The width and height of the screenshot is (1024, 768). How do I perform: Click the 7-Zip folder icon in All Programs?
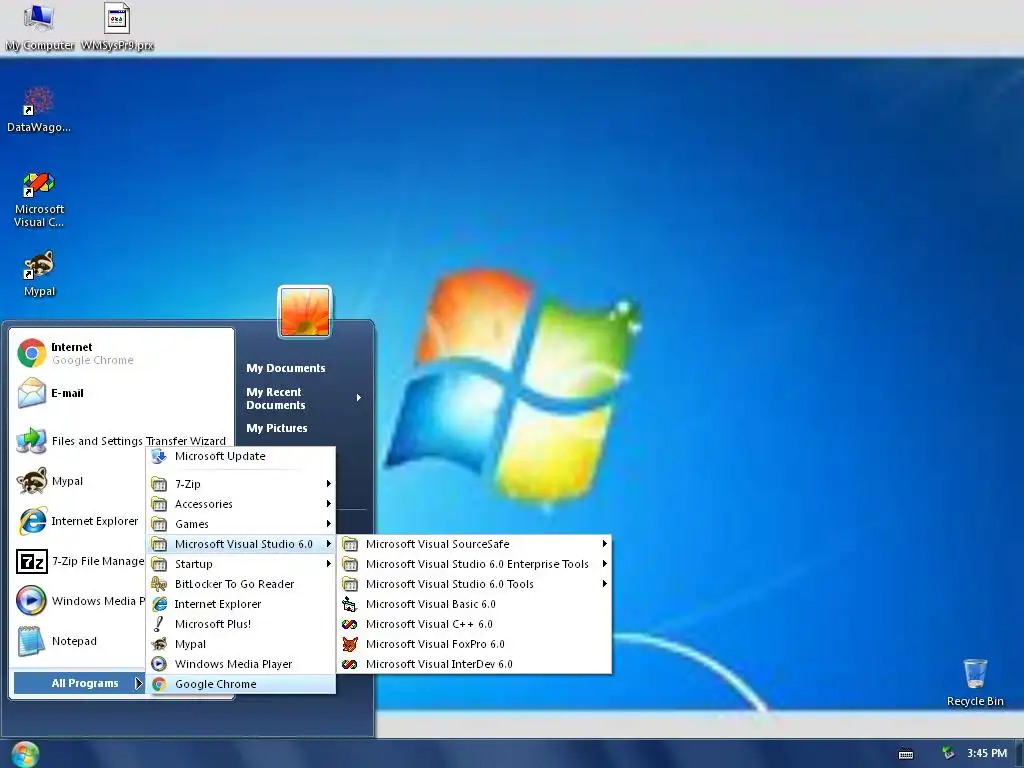[159, 484]
